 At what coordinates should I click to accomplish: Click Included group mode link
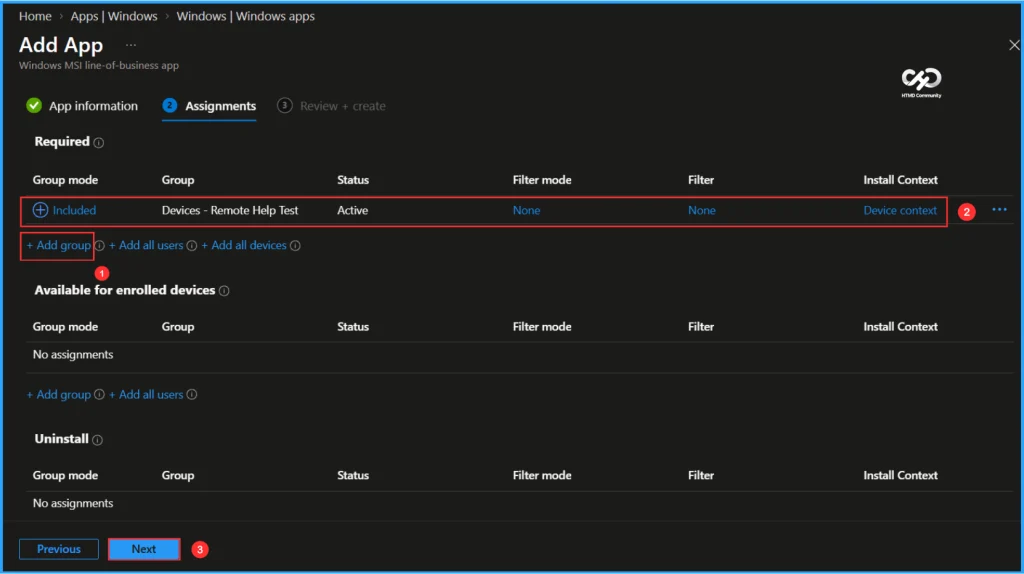(74, 210)
